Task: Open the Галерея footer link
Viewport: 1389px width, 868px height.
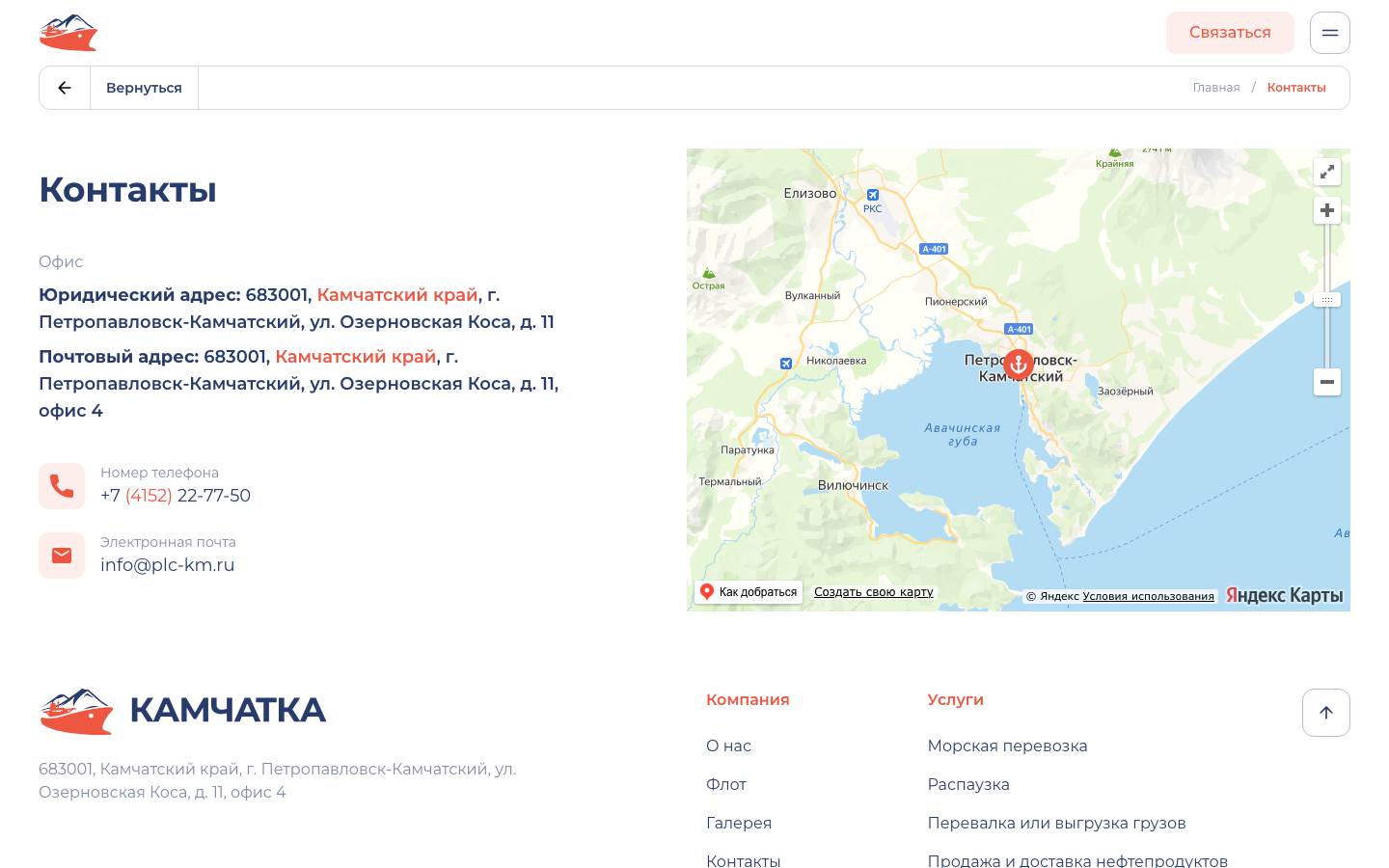Action: pos(739,823)
